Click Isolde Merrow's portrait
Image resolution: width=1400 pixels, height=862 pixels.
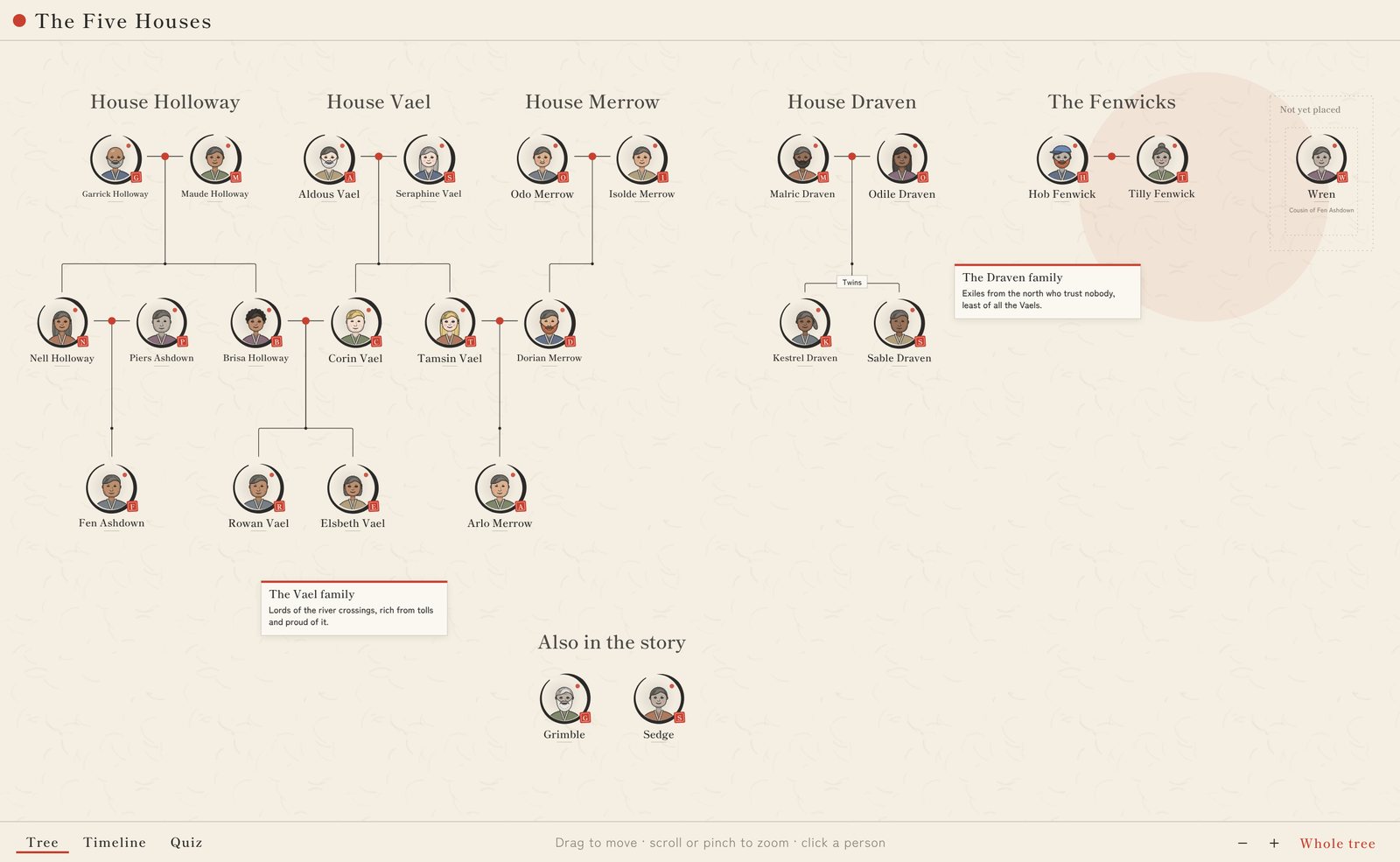642,158
